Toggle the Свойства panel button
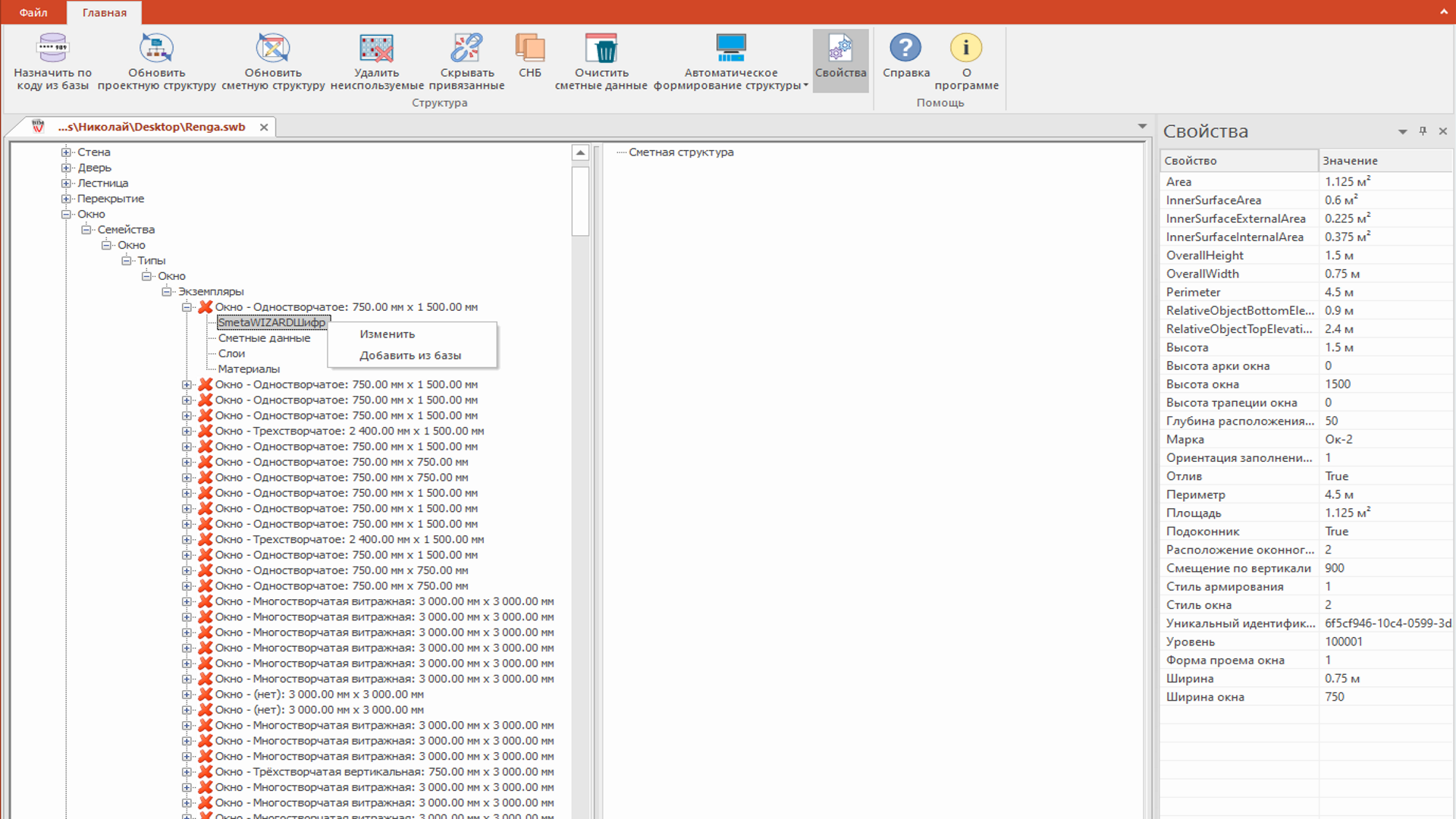The image size is (1456, 819). click(x=840, y=61)
